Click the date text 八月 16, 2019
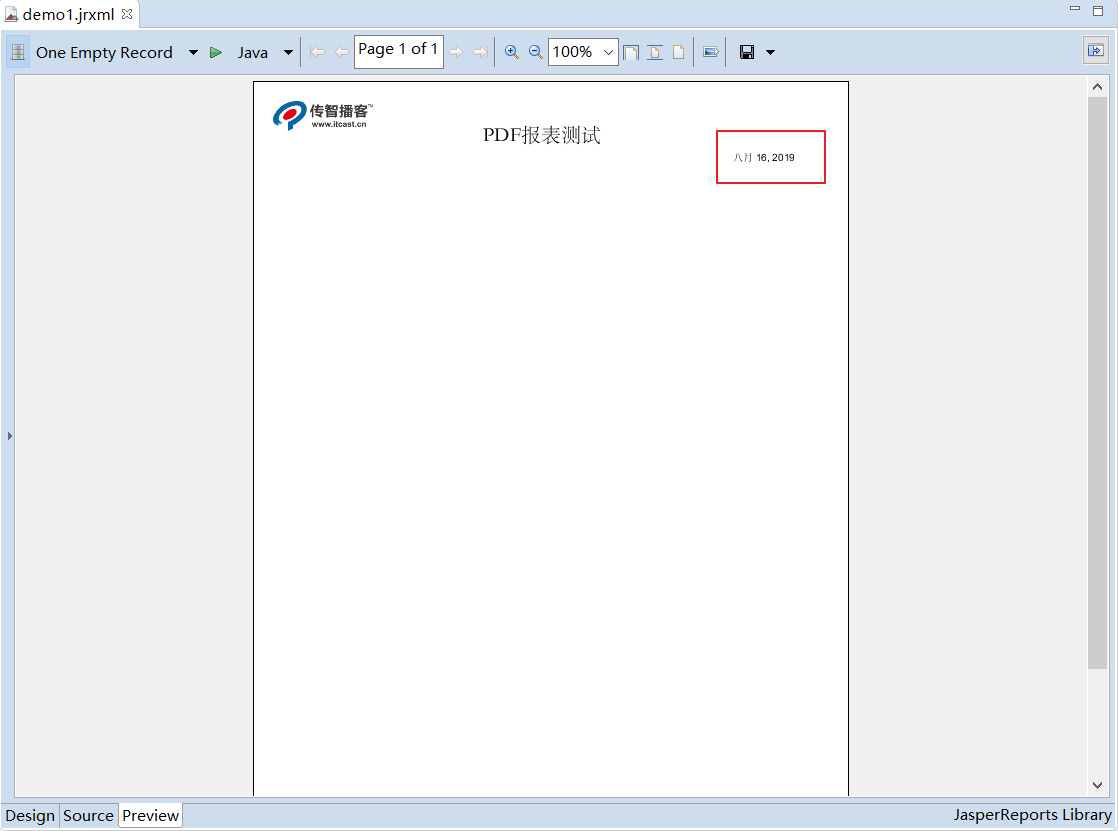Image resolution: width=1118 pixels, height=831 pixels. [x=764, y=158]
